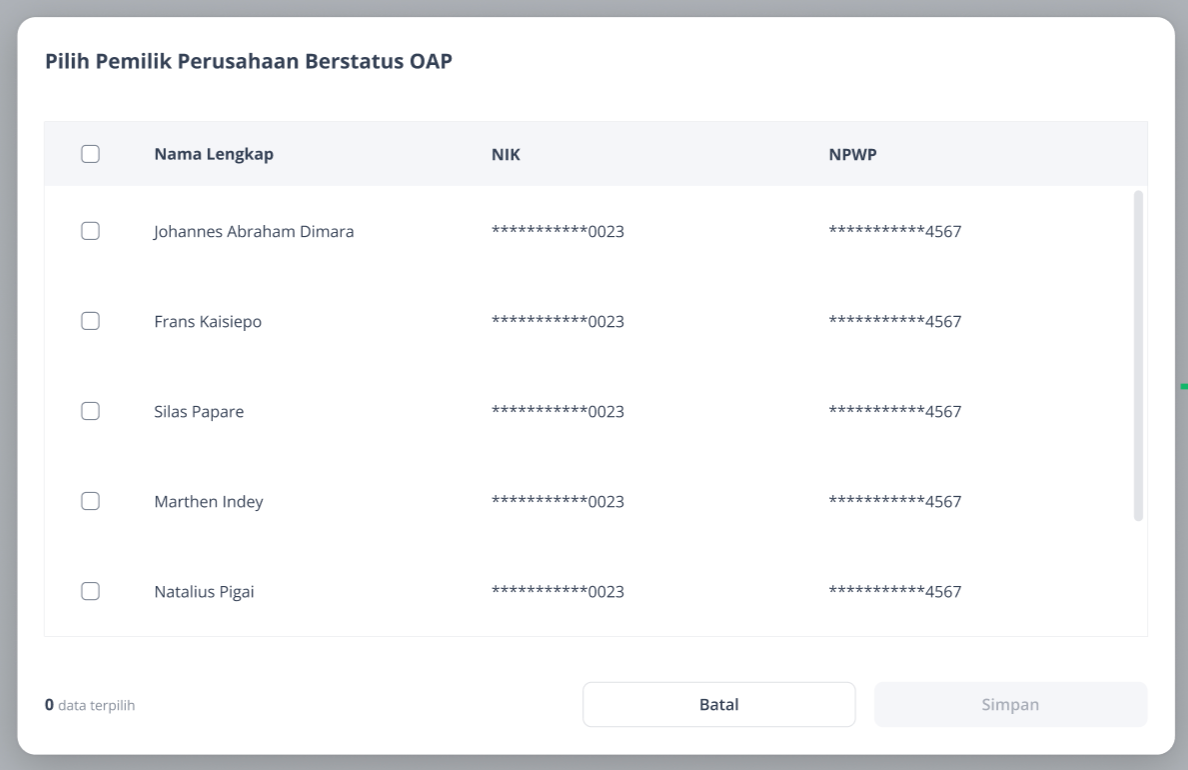Screen dimensions: 1188x770
Task: Click the Batal button
Action: pos(719,705)
